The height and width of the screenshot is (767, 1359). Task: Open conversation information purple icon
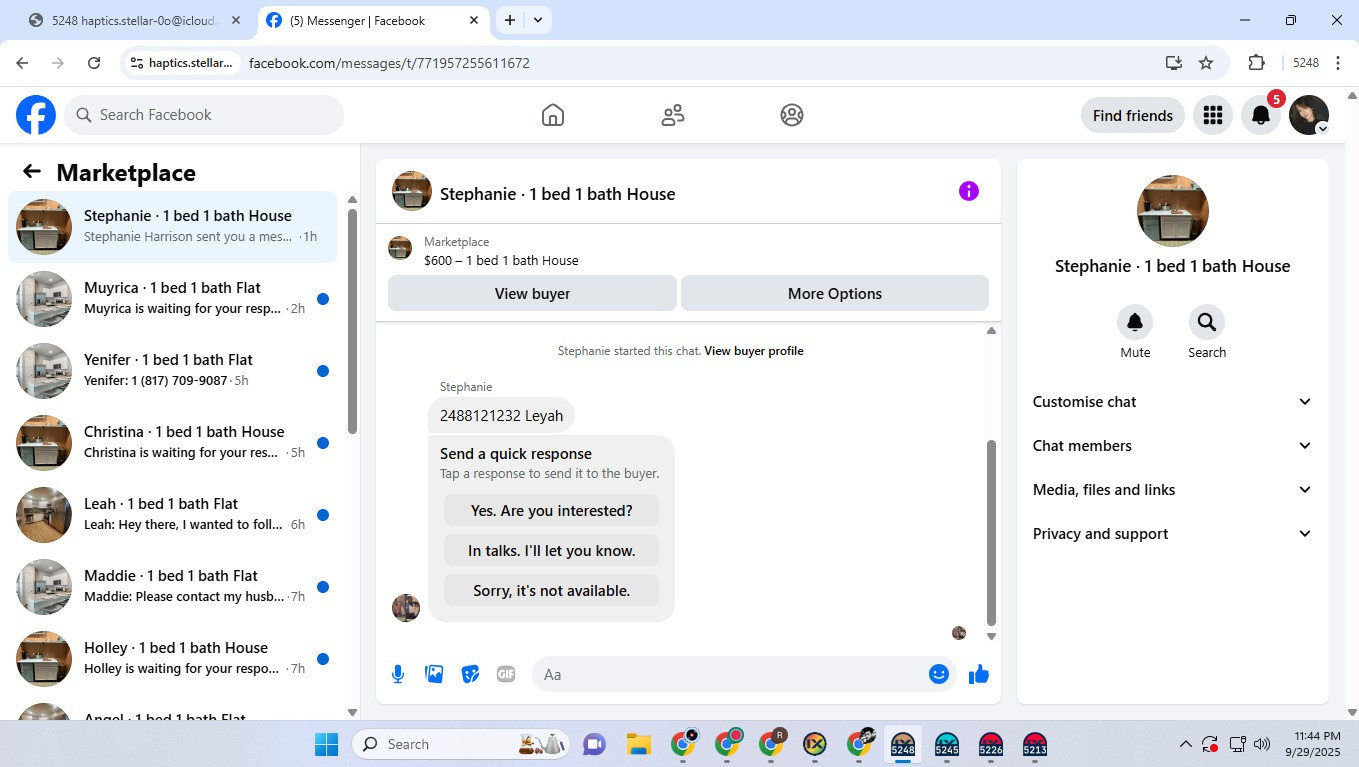(x=969, y=191)
